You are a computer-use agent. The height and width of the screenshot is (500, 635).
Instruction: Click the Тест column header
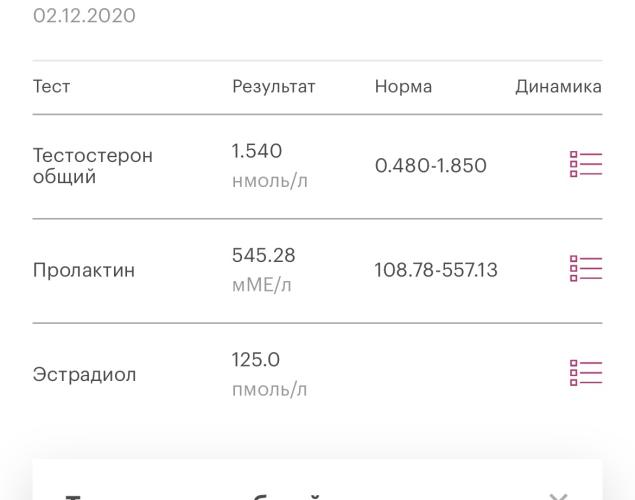51,87
